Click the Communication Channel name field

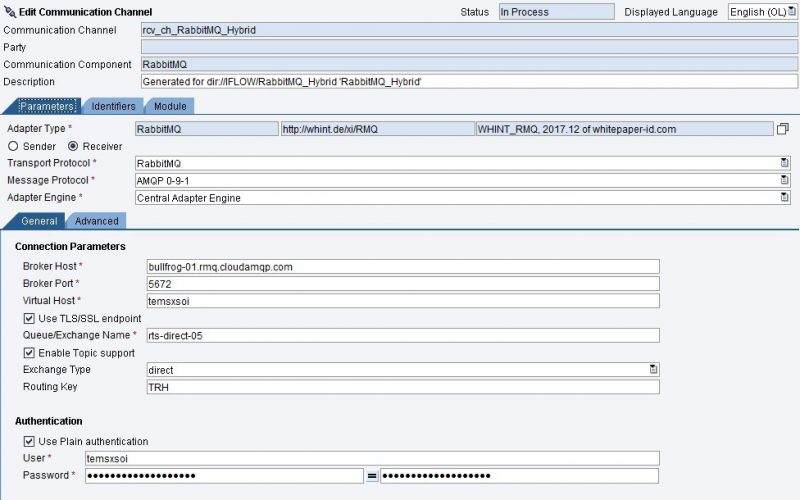[469, 30]
